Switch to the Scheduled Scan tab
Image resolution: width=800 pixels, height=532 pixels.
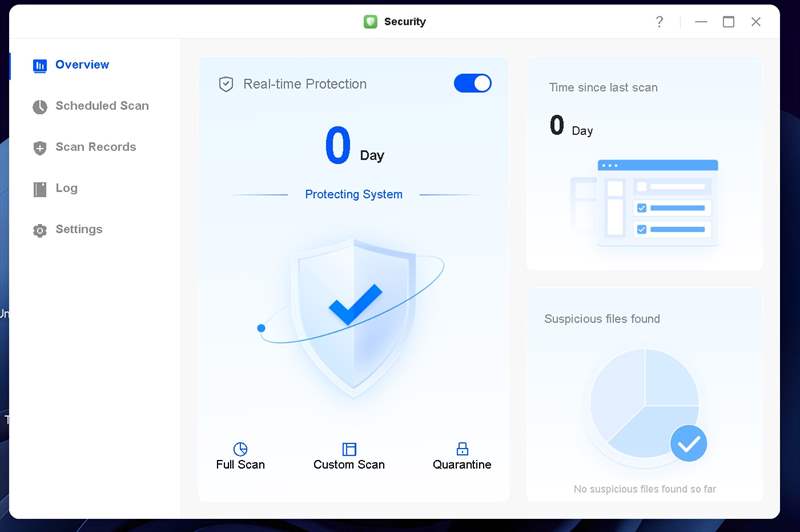[x=102, y=106]
